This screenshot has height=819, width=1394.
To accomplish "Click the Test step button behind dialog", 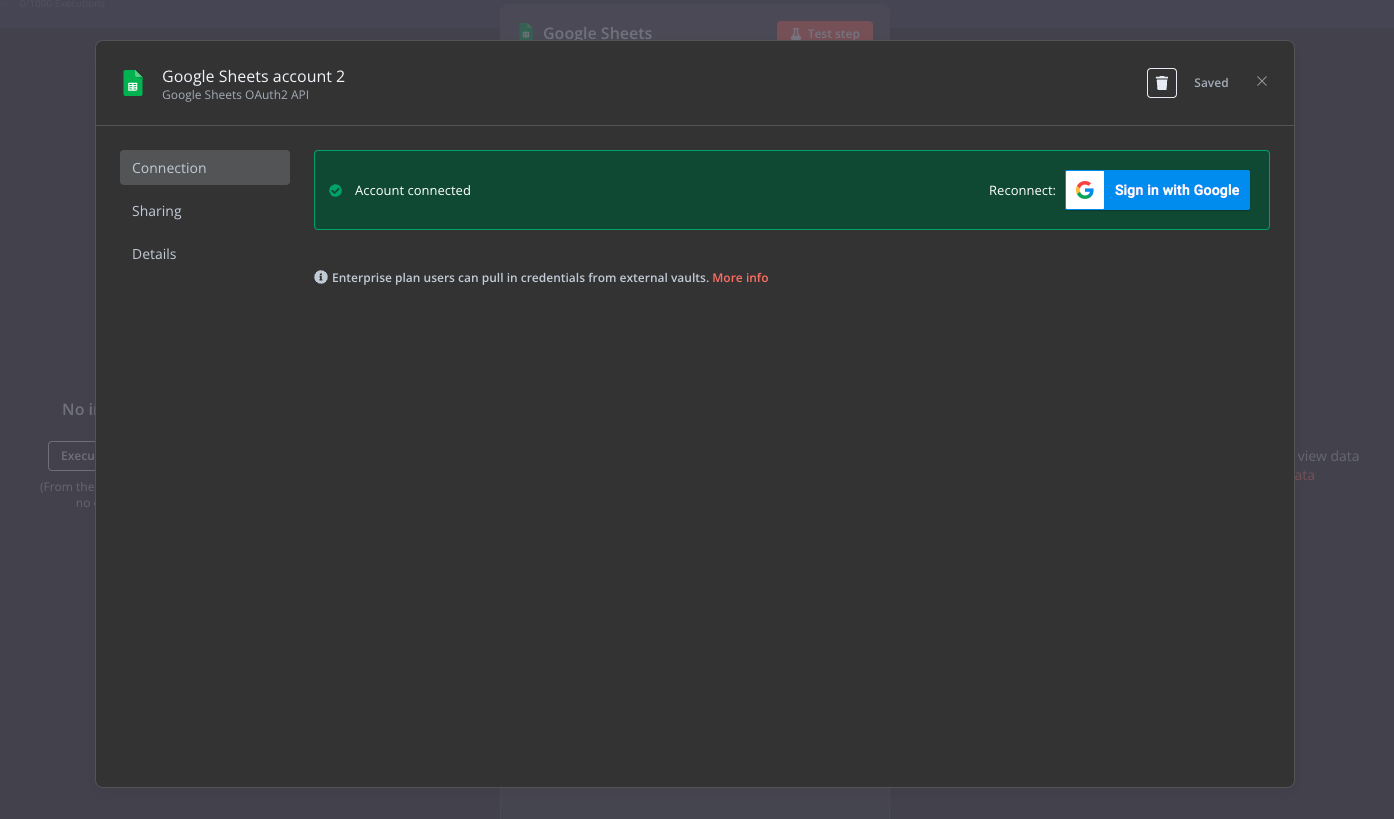I will 825,33.
